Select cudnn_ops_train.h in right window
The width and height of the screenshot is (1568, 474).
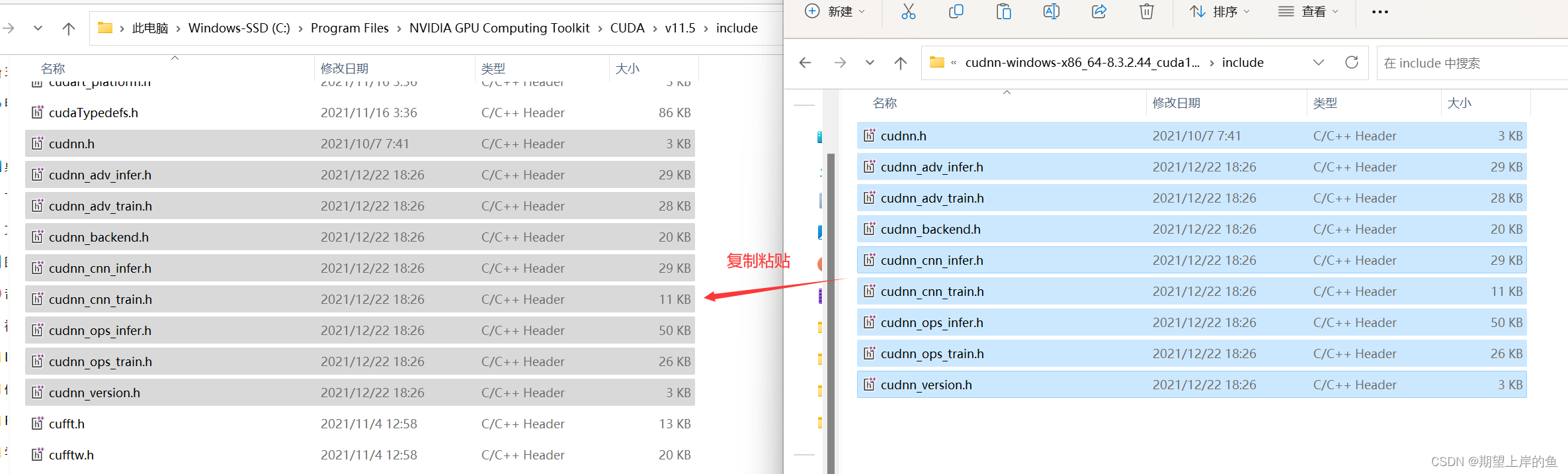(1192, 354)
